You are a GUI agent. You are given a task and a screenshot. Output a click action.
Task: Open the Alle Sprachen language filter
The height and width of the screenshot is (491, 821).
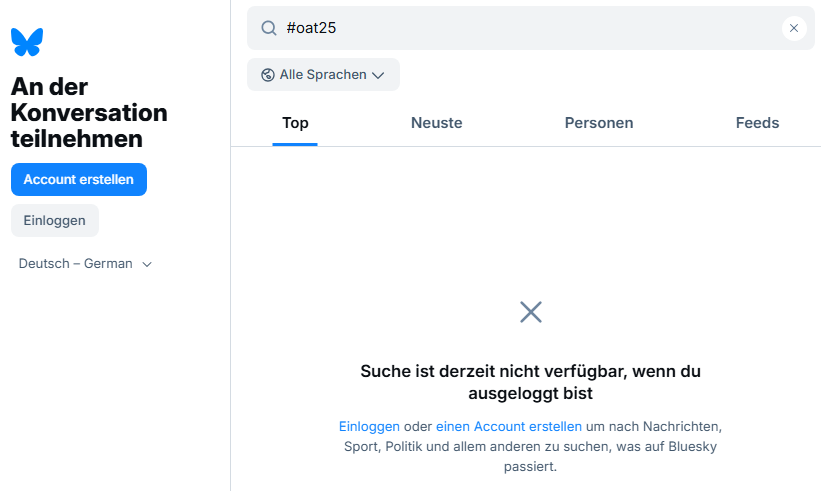pyautogui.click(x=322, y=75)
